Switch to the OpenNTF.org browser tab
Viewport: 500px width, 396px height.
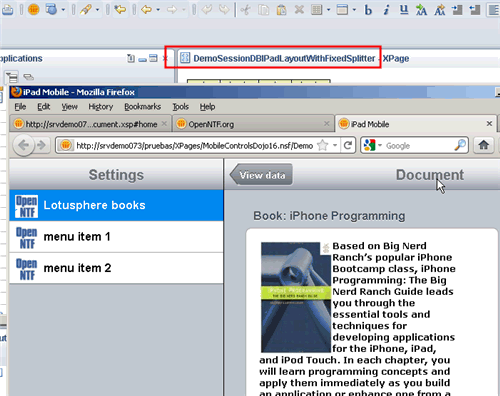coord(253,124)
